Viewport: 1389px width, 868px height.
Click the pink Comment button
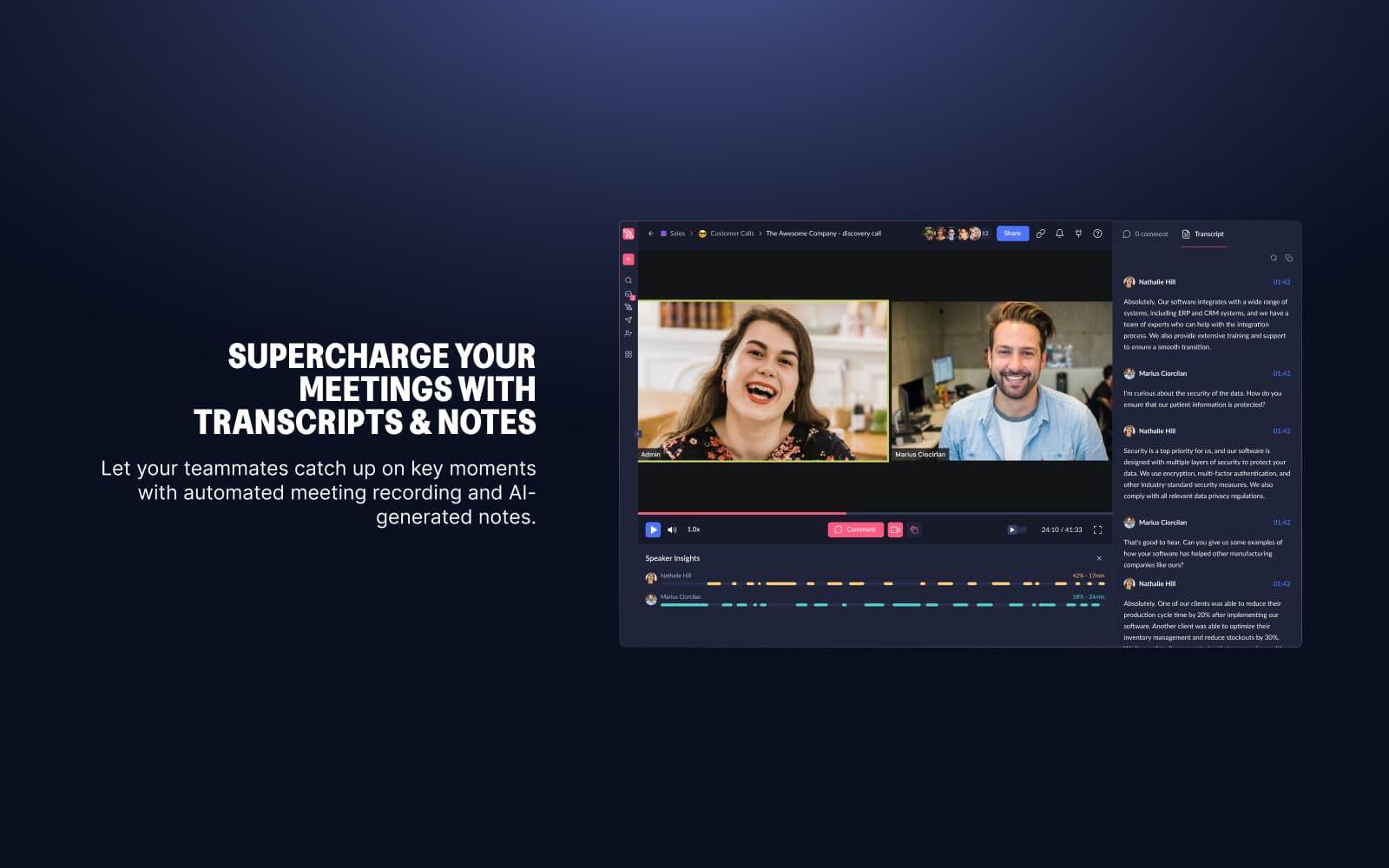pos(856,529)
